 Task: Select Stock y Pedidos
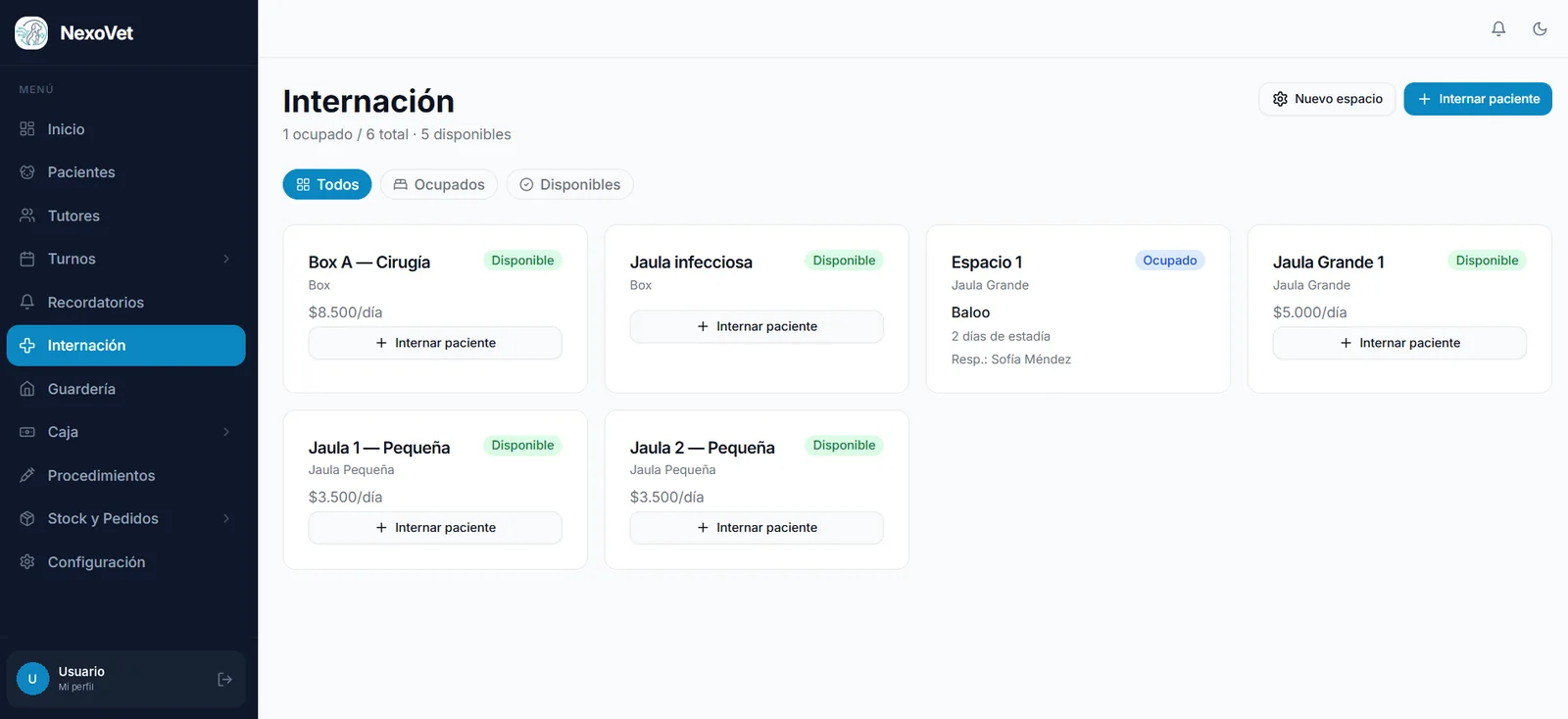(125, 518)
